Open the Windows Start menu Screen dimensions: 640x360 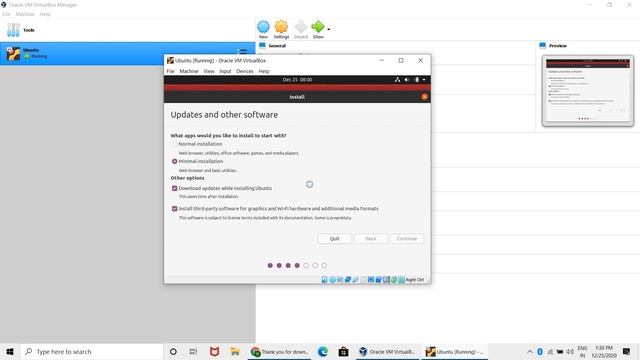[x=10, y=351]
